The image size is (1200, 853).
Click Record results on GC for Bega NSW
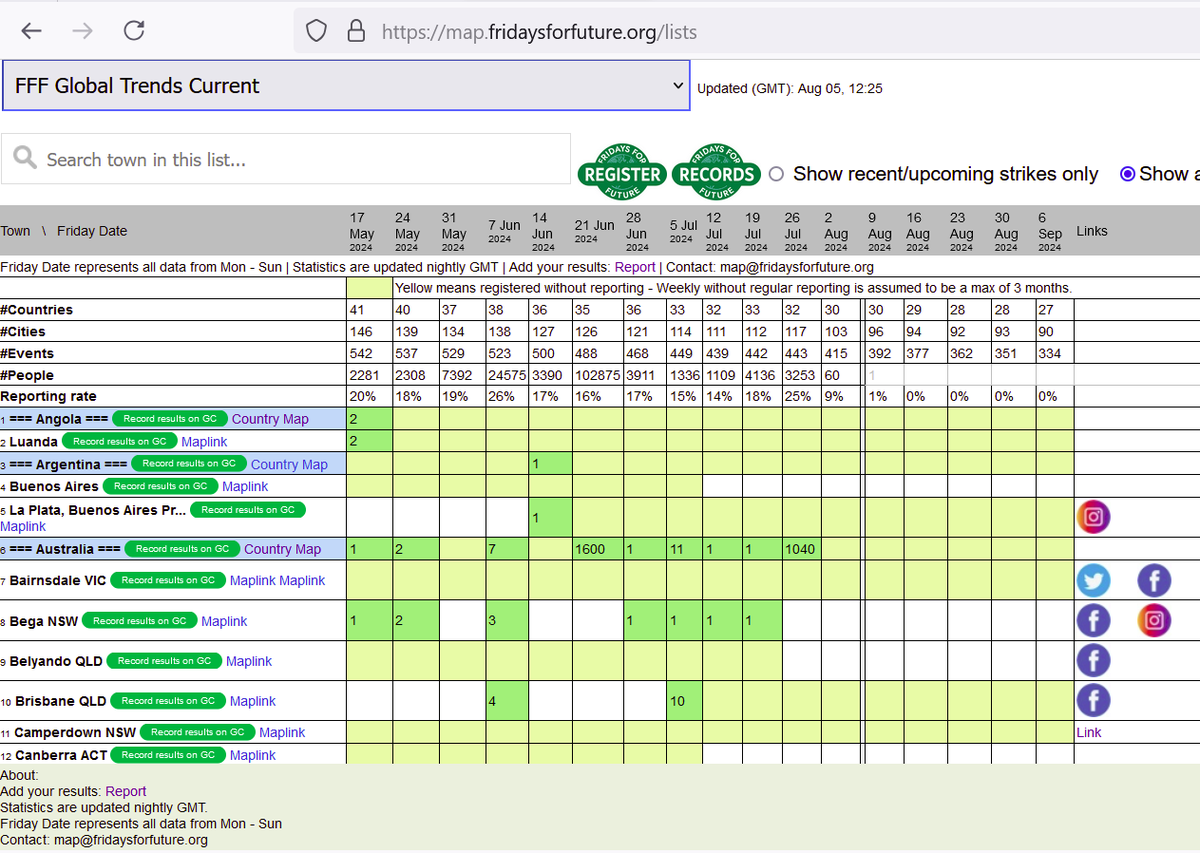coord(139,620)
